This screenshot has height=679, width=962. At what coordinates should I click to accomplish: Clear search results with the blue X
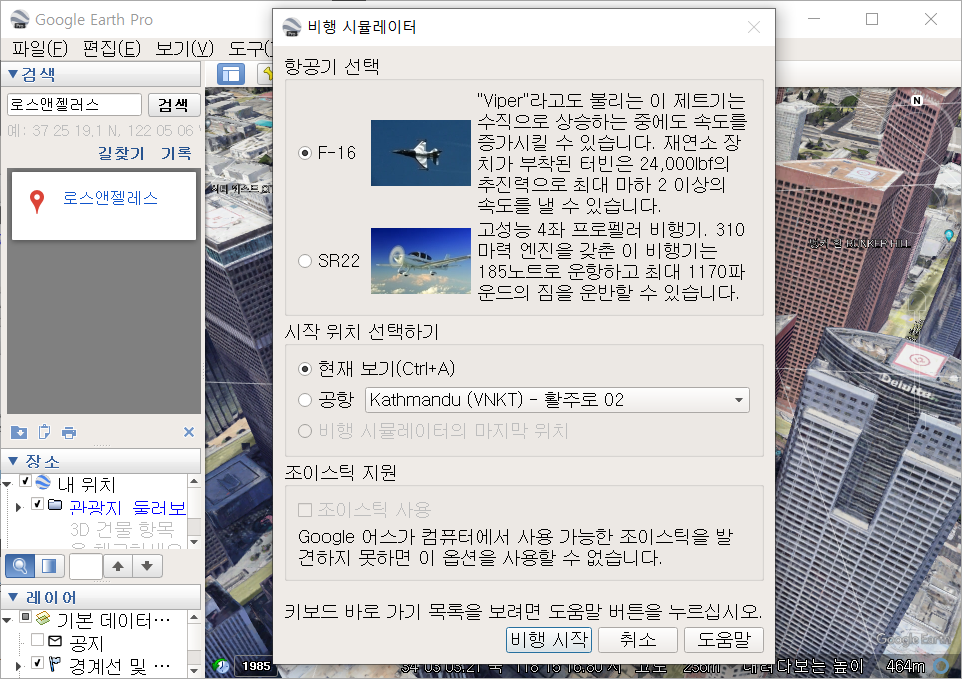pyautogui.click(x=189, y=432)
